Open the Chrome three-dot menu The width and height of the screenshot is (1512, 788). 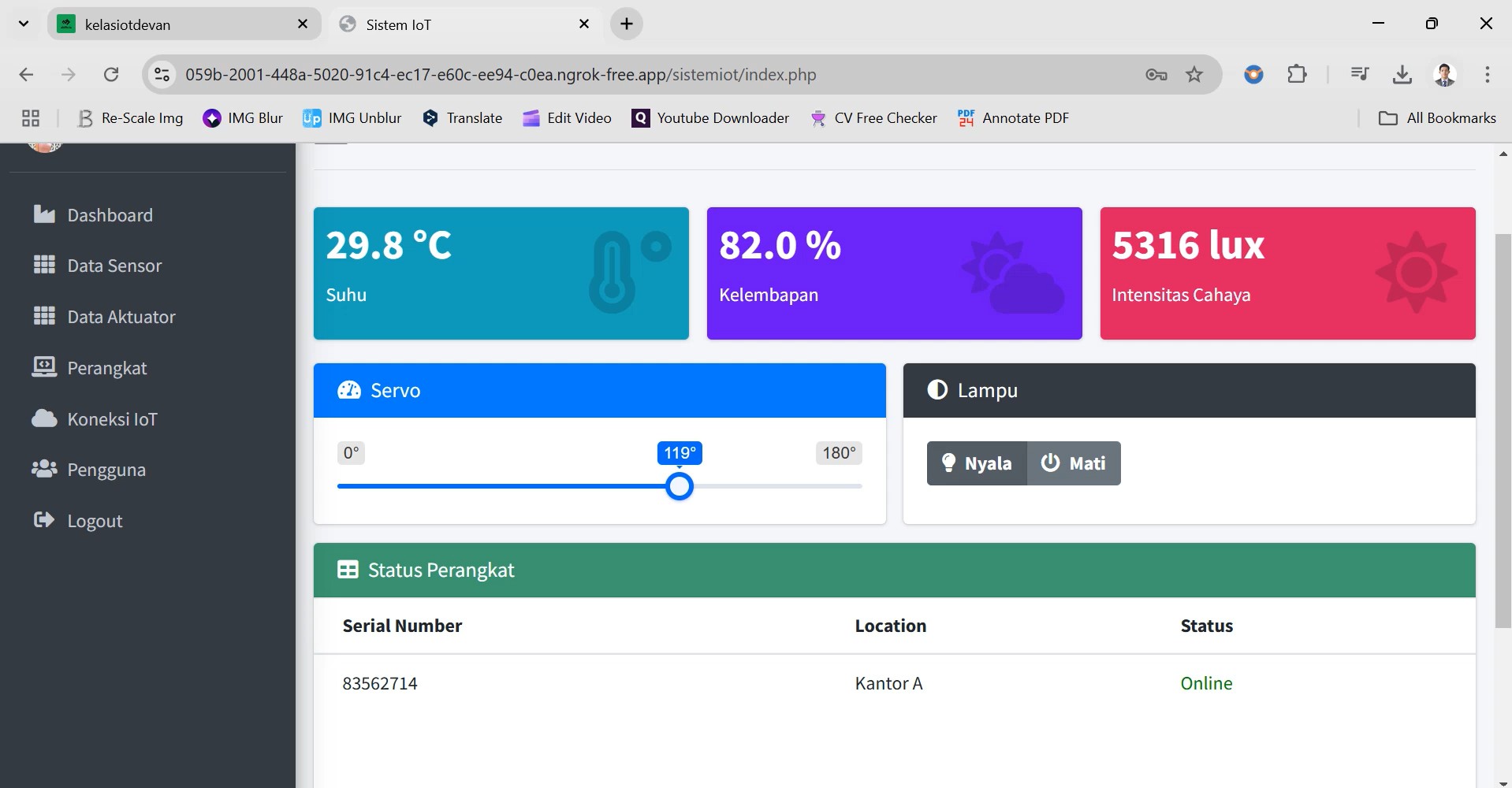click(1488, 75)
